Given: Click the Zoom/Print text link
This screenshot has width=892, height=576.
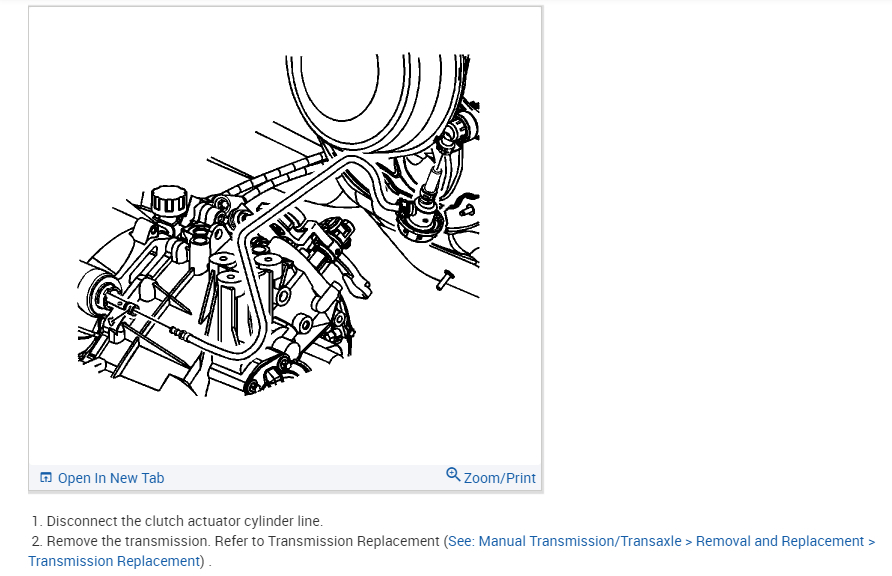Looking at the screenshot, I should click(x=499, y=478).
